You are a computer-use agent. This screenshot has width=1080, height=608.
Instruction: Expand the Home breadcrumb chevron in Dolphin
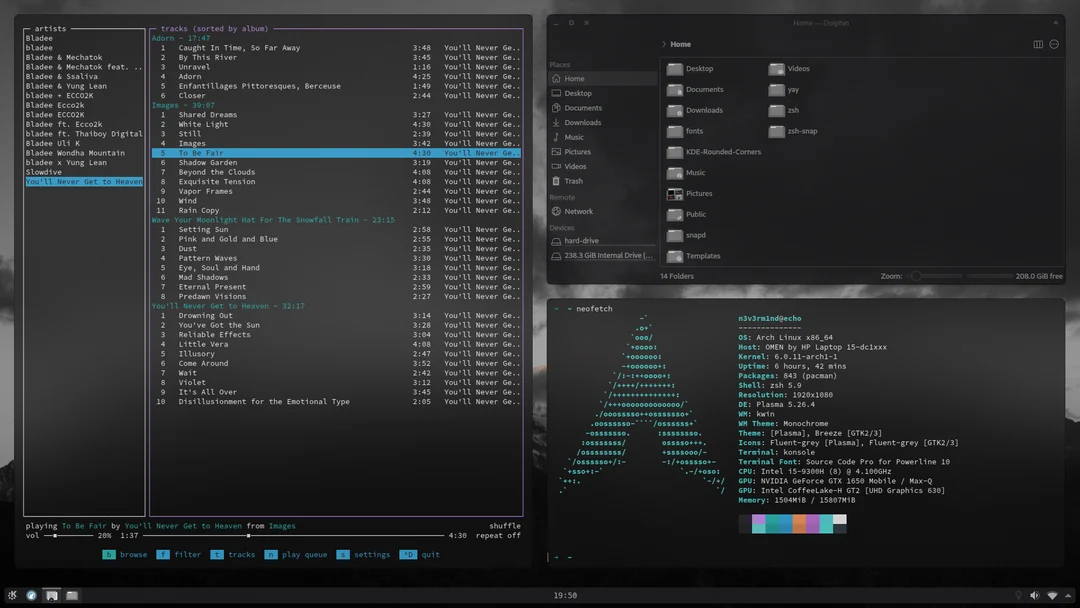coord(665,44)
